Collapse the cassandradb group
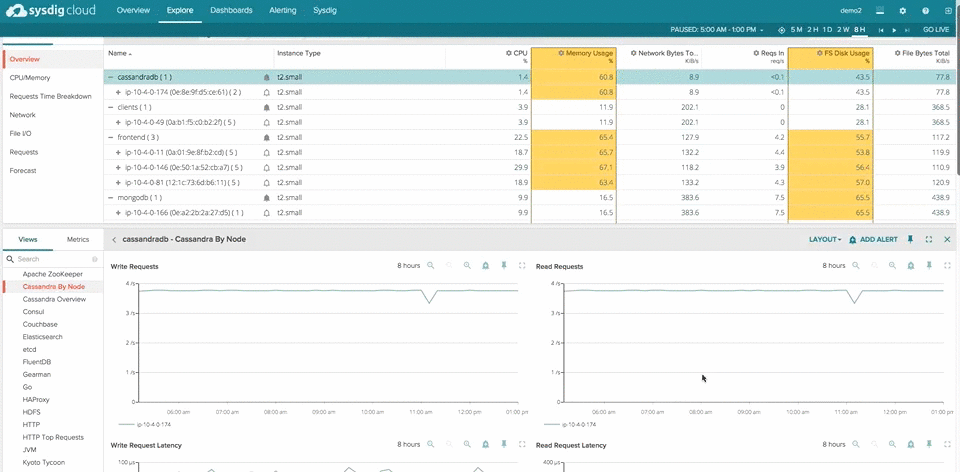 coord(111,78)
